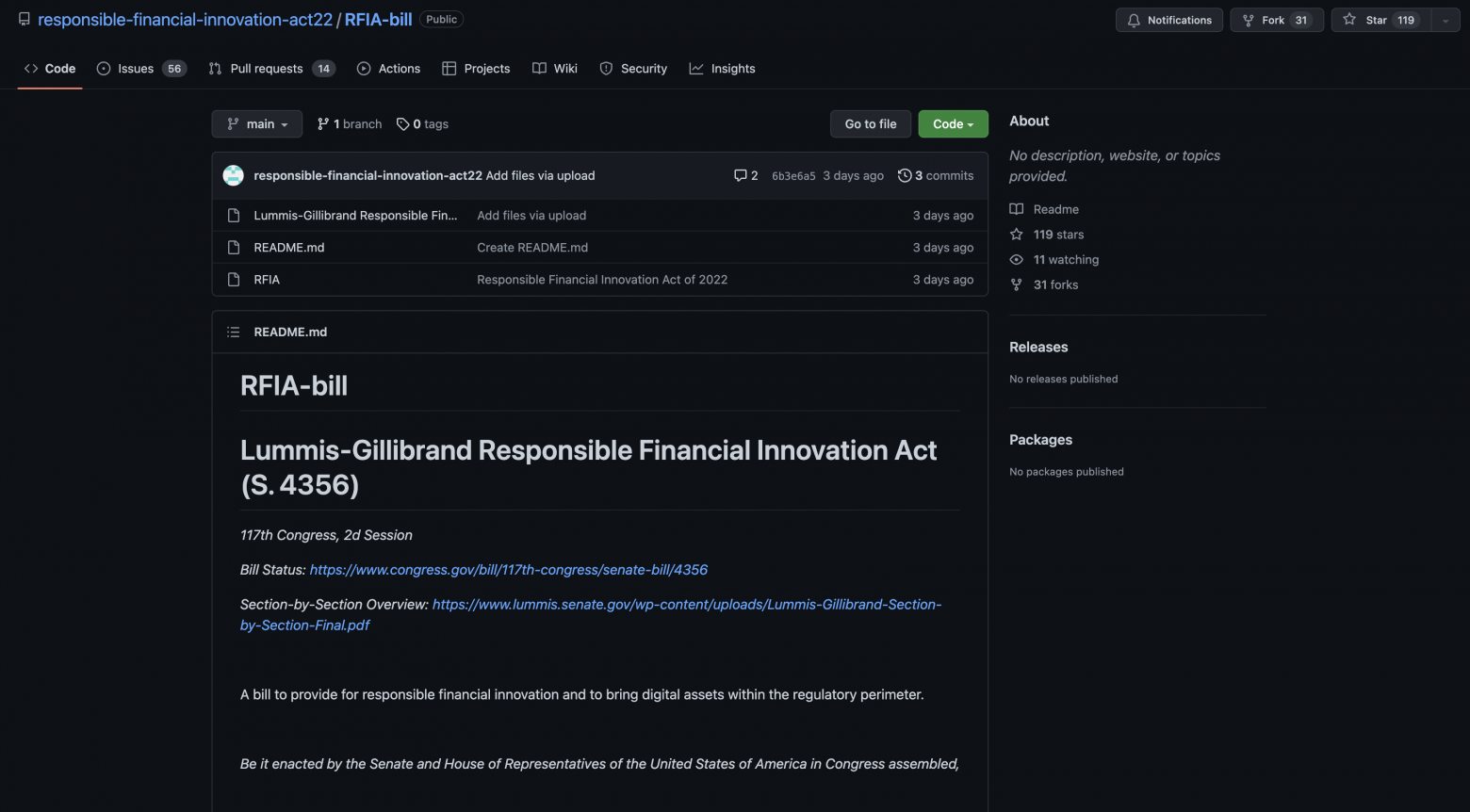Screen dimensions: 1470x812
Task: Click the eye icon beside 11 watching
Action: point(1017,260)
